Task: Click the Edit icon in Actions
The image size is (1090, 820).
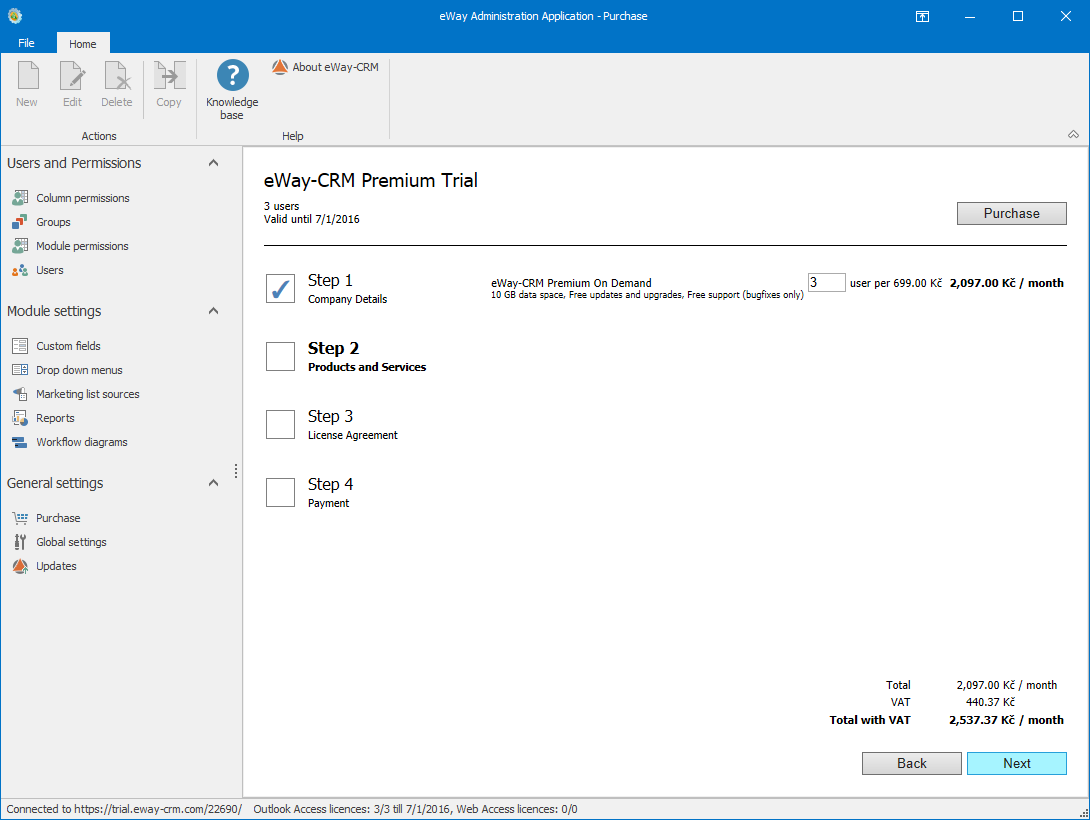Action: click(x=72, y=75)
